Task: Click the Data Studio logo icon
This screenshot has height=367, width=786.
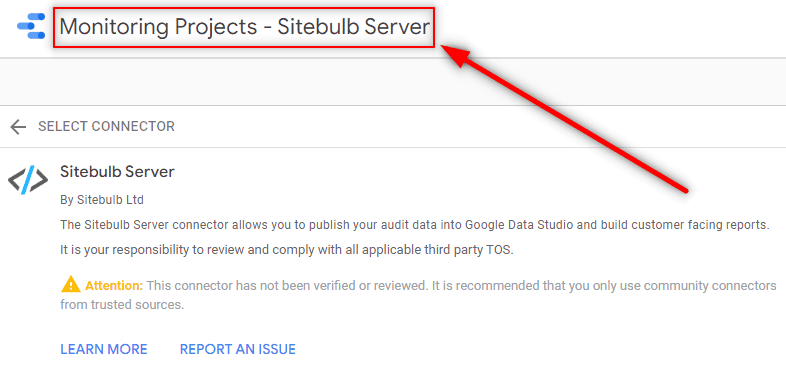Action: coord(31,27)
